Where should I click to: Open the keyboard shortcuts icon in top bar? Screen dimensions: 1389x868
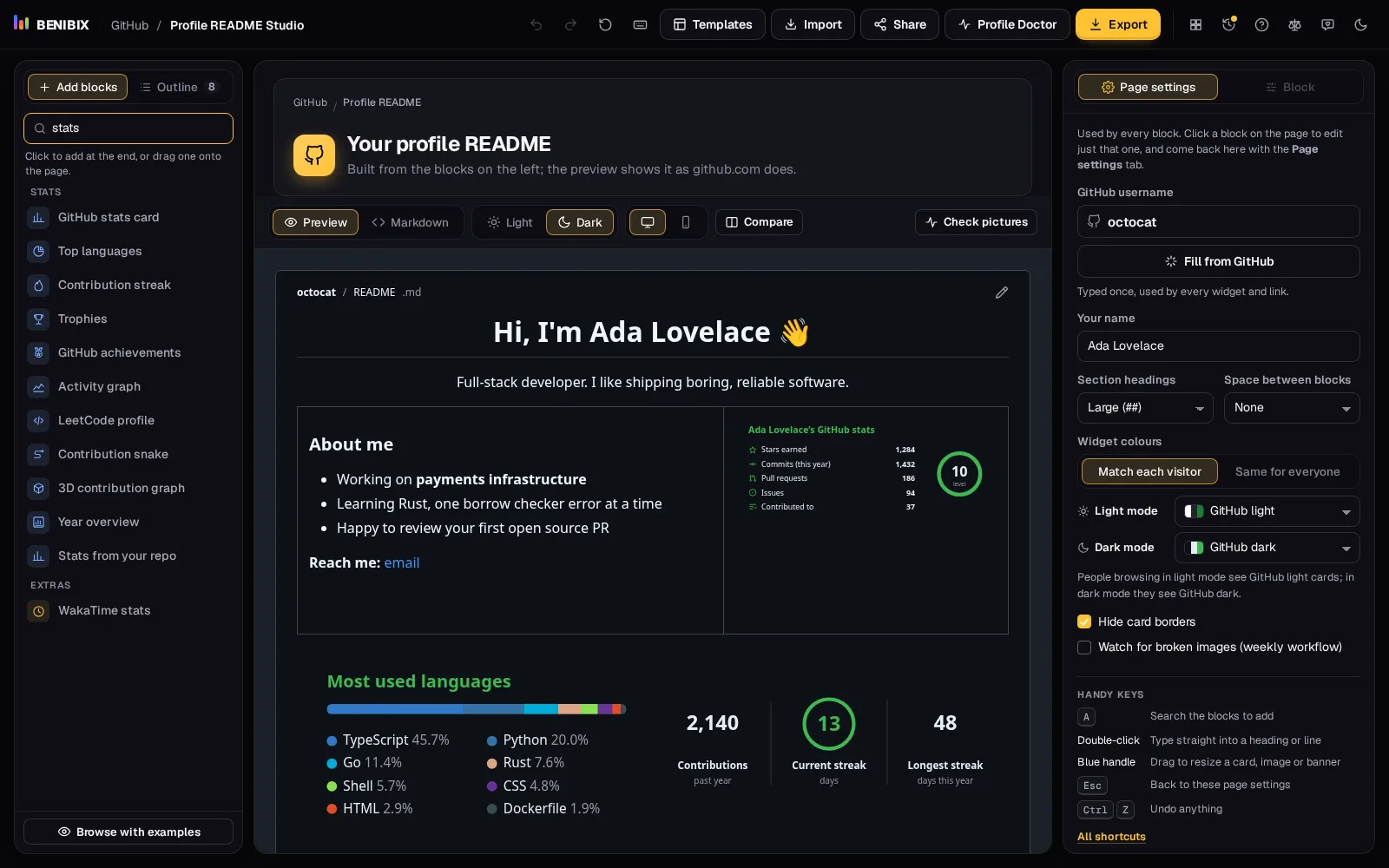pos(640,25)
